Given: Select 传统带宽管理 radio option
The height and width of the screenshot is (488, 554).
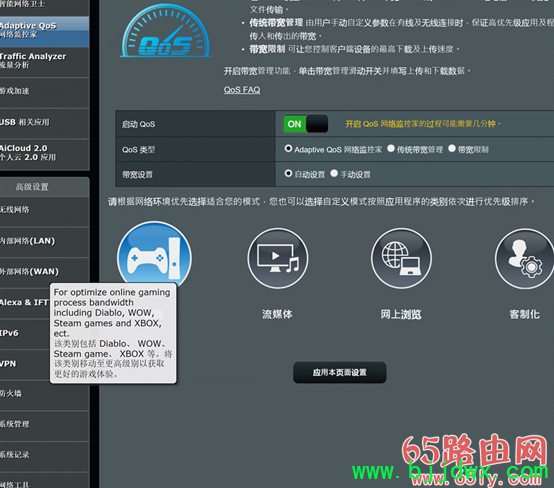Looking at the screenshot, I should point(391,149).
